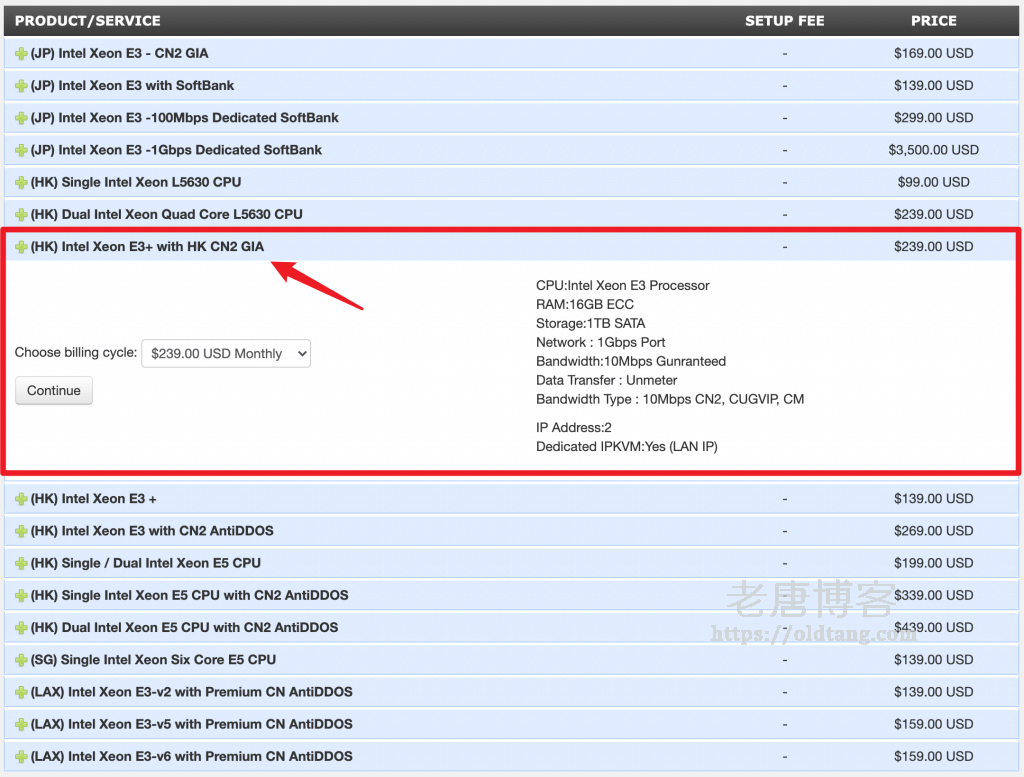Open the billing cycle dropdown
This screenshot has width=1024, height=777.
[225, 353]
